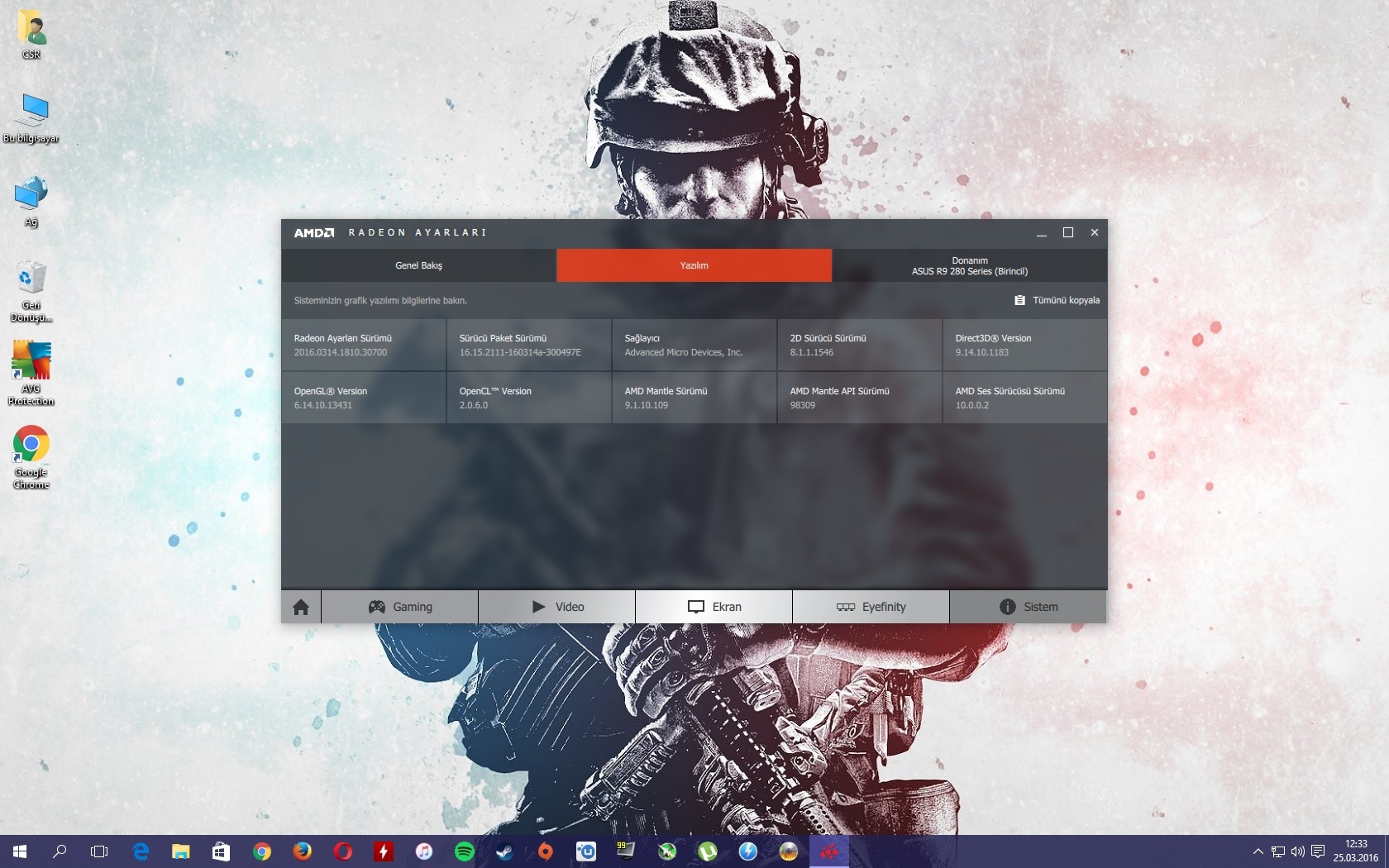The width and height of the screenshot is (1389, 868).
Task: Show hidden system tray icons
Action: tap(1258, 851)
